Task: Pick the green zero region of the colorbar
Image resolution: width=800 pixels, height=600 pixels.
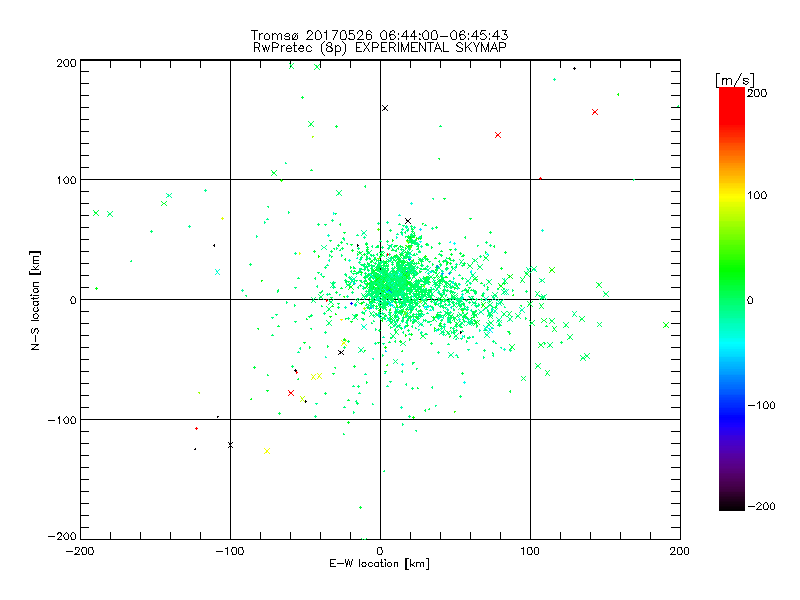Action: [732, 299]
